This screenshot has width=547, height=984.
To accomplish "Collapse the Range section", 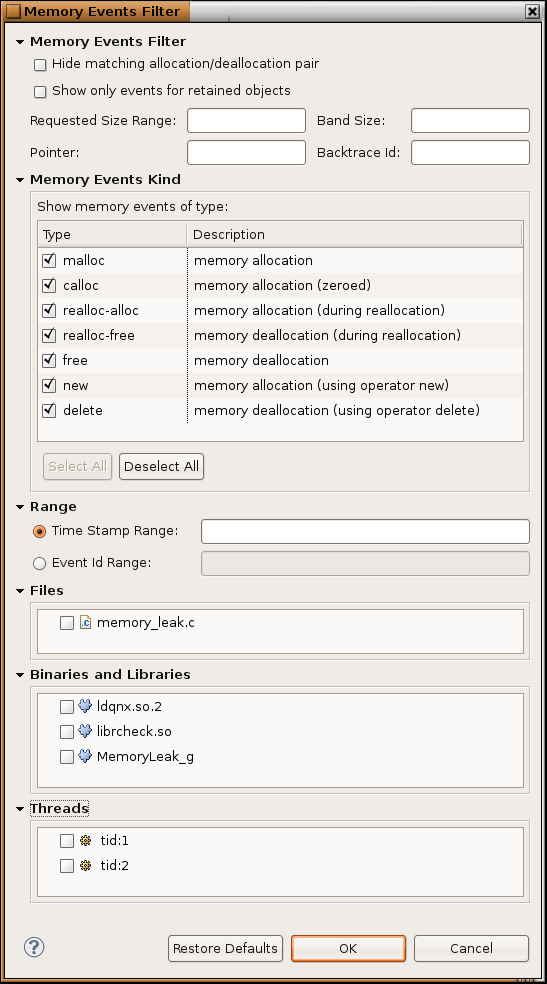I will tap(20, 507).
